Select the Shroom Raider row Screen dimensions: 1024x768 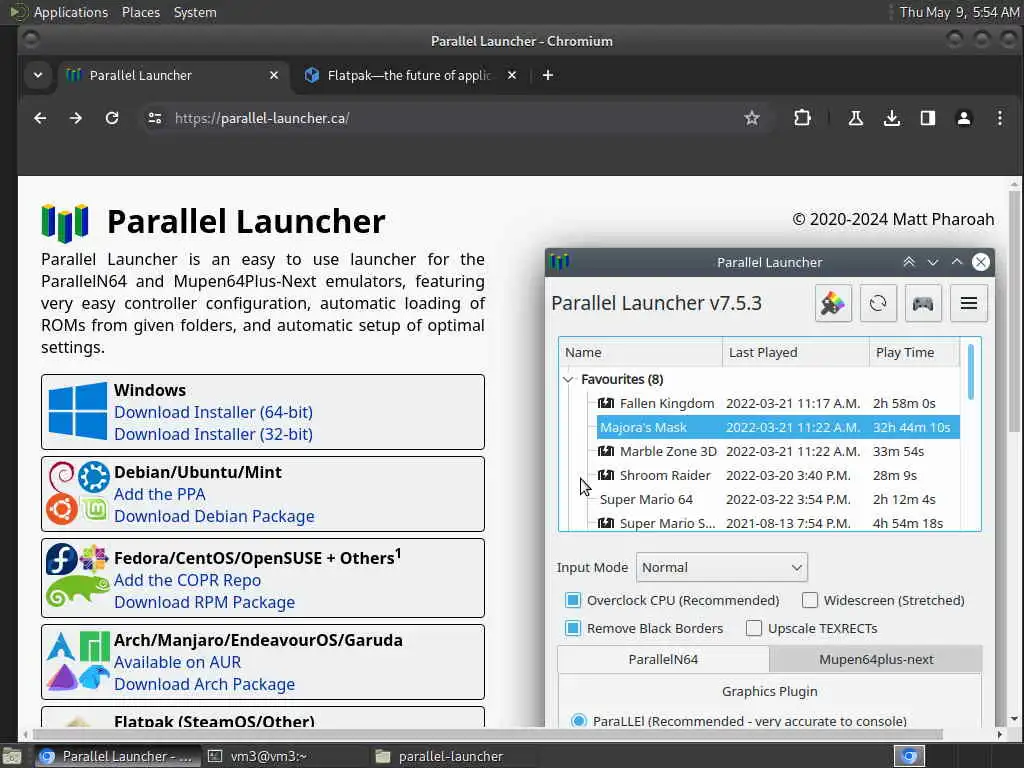click(x=778, y=475)
